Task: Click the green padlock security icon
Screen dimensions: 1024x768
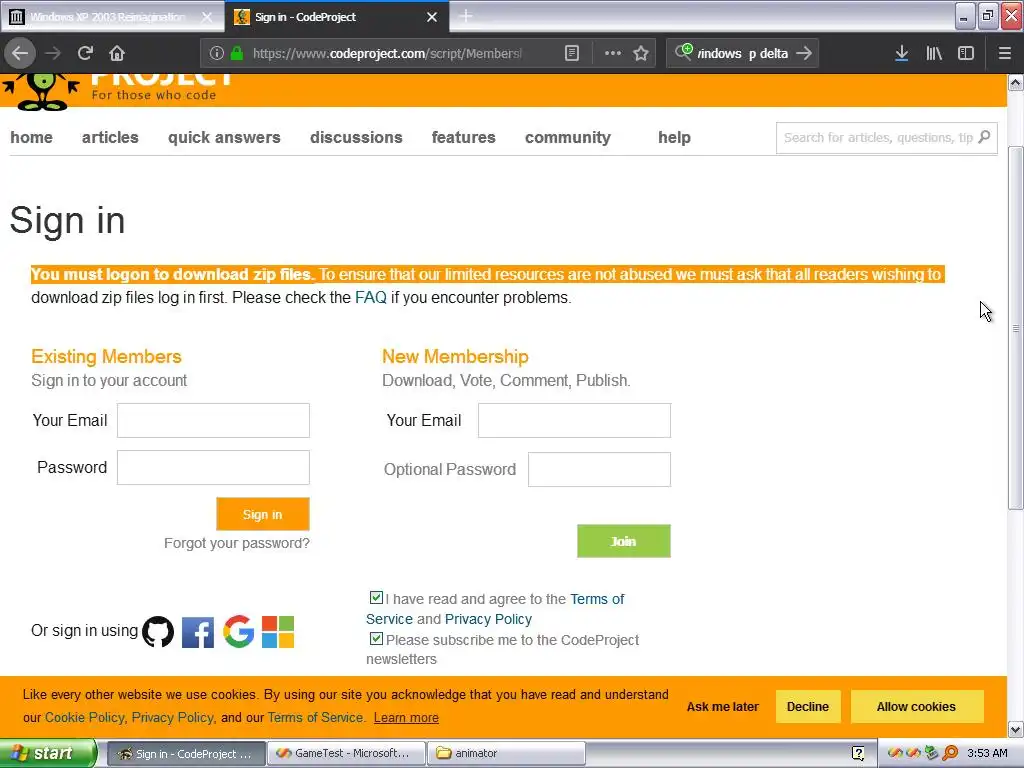Action: coord(237,53)
